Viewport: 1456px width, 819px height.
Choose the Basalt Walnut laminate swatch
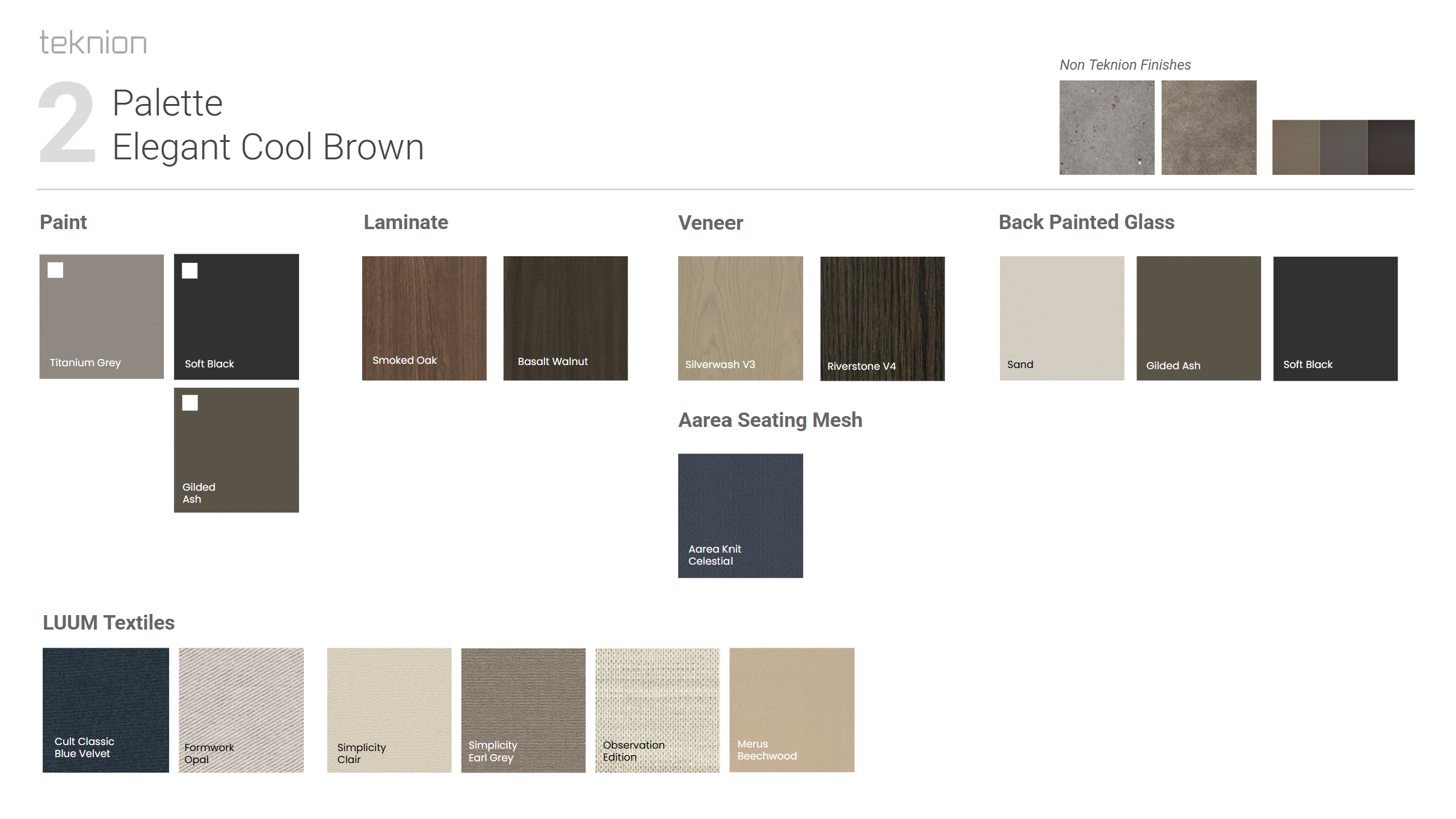(x=566, y=318)
